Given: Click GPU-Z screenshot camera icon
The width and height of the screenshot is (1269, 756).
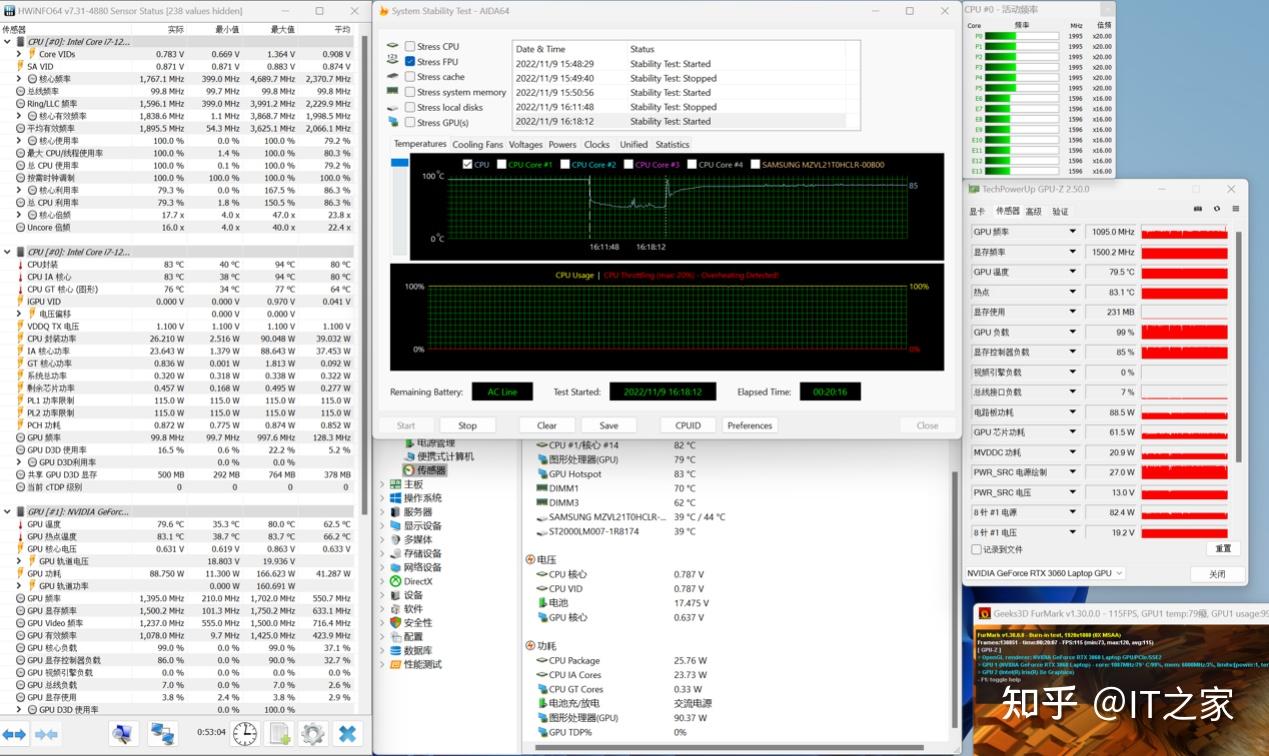Looking at the screenshot, I should [x=1198, y=209].
